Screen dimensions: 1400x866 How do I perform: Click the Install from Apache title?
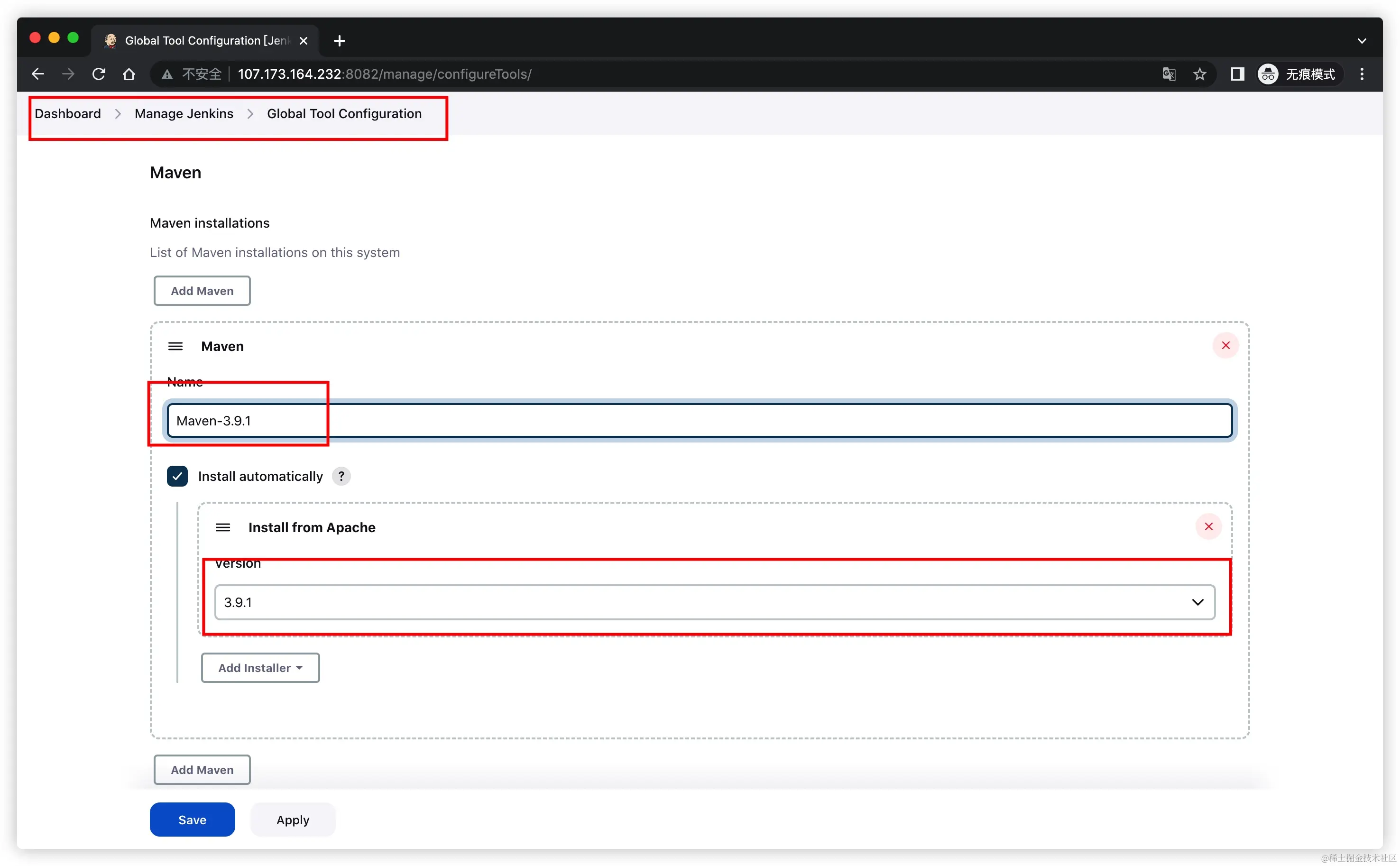312,527
